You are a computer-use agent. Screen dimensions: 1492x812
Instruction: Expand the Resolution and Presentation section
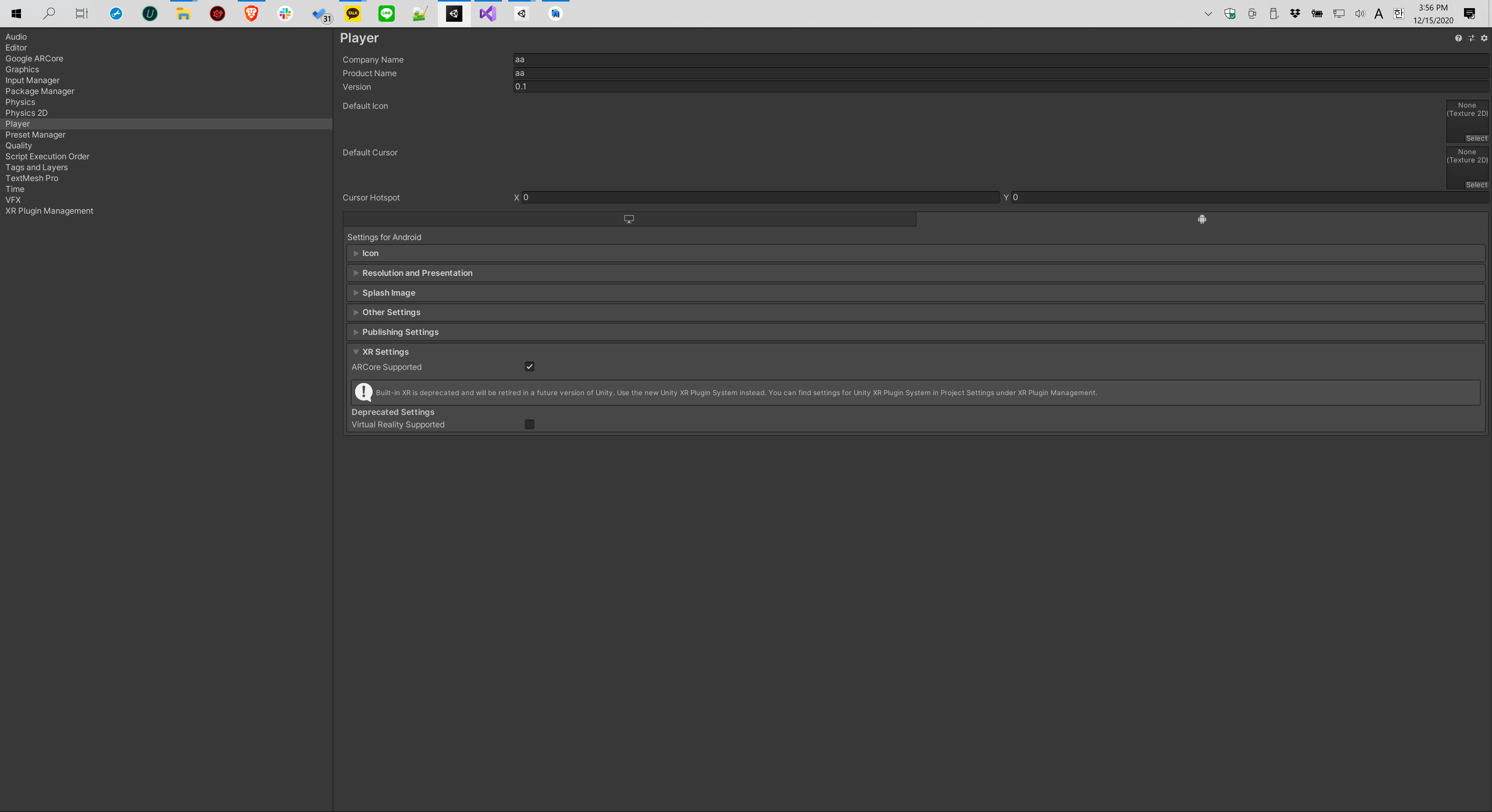click(x=417, y=273)
